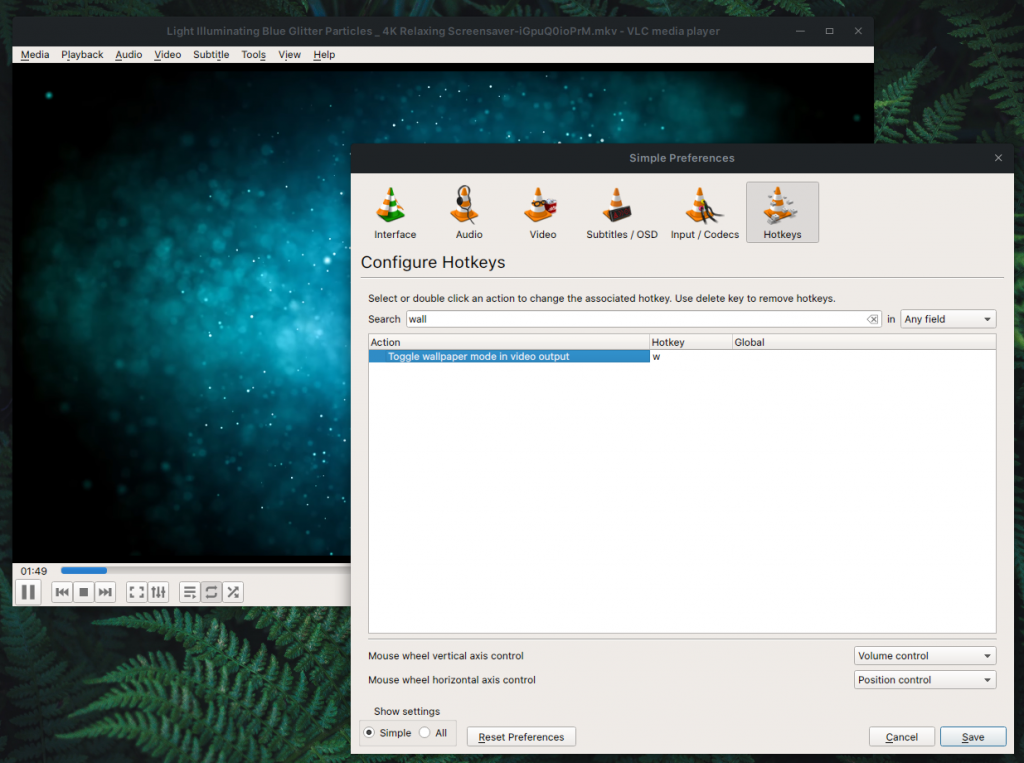Select the All settings radio button
Viewport: 1024px width, 763px height.
click(x=425, y=732)
